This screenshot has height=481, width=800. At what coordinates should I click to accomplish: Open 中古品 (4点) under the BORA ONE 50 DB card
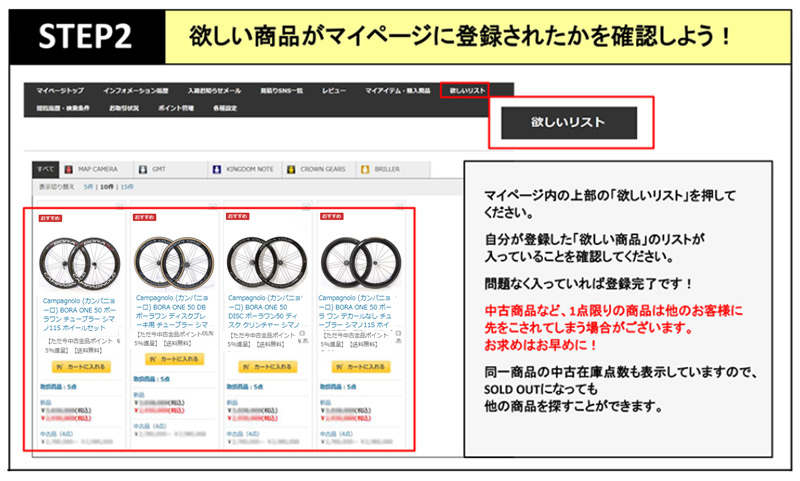pyautogui.click(x=150, y=426)
